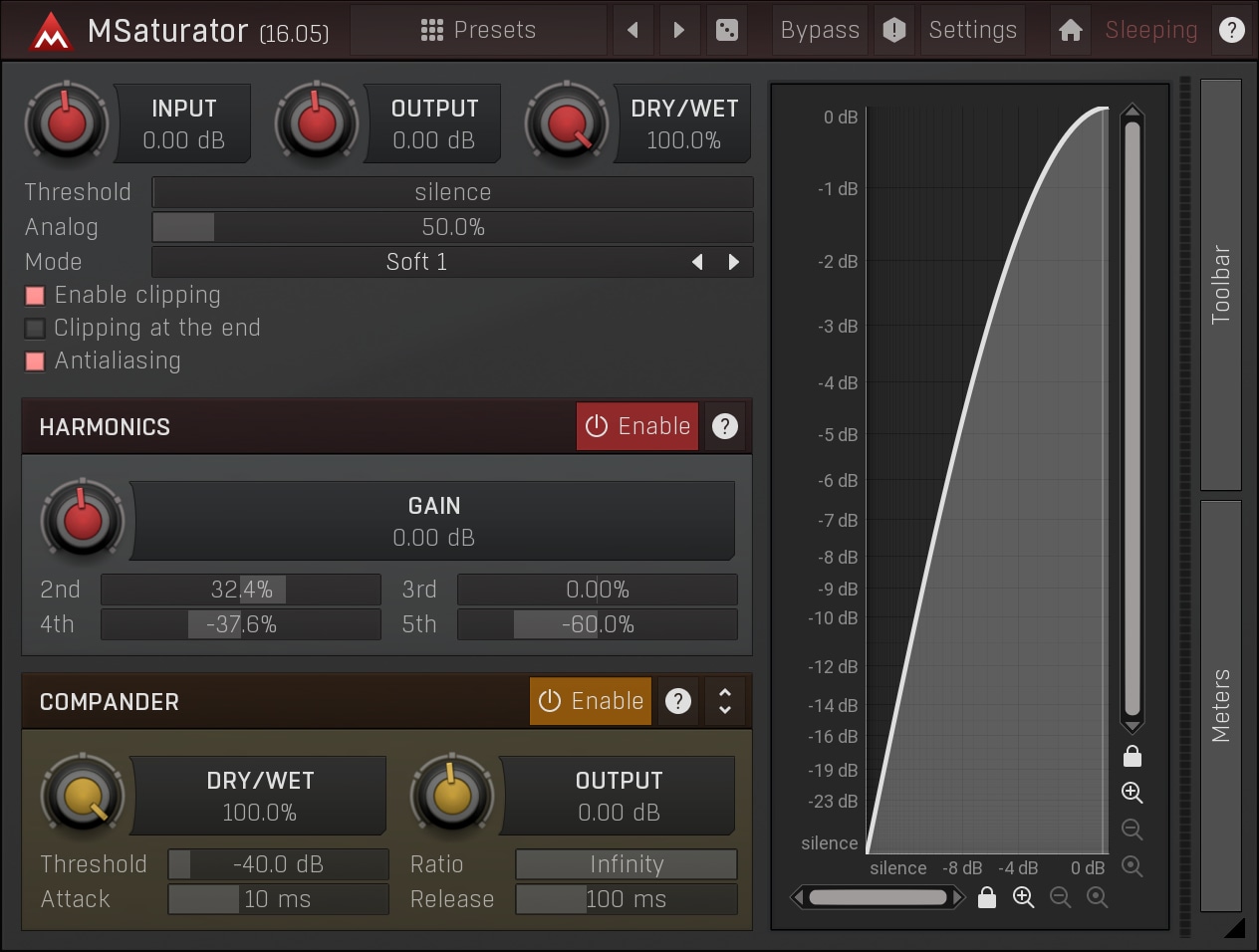Screen dimensions: 1259x952
Task: Toggle the COMPANDER Enable button
Action: coord(591,701)
